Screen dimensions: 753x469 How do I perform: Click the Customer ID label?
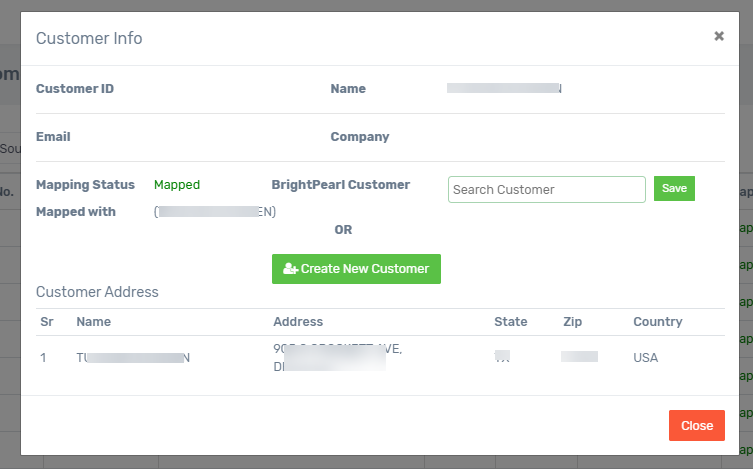point(75,89)
